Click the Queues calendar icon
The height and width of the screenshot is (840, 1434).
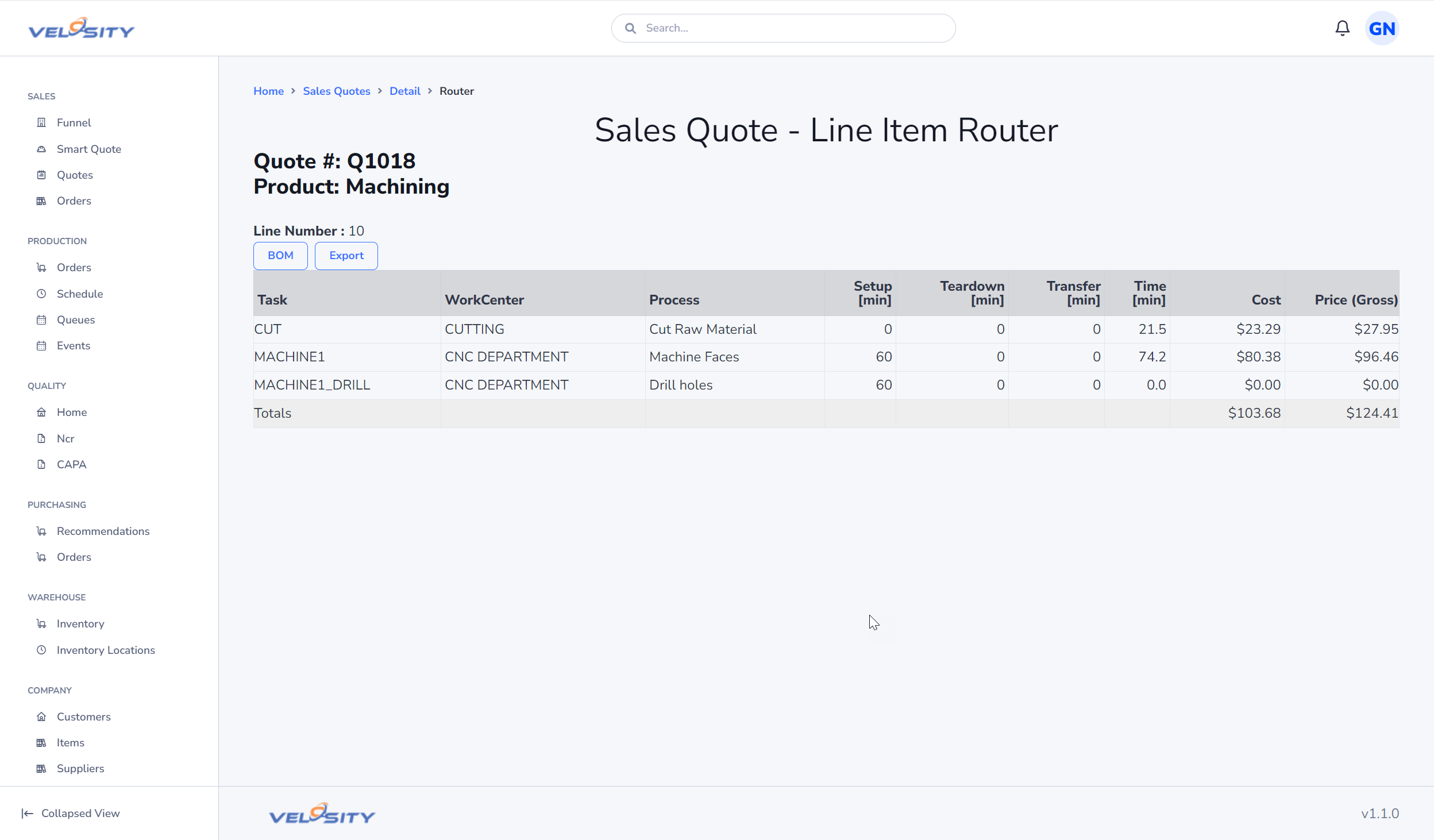point(41,319)
